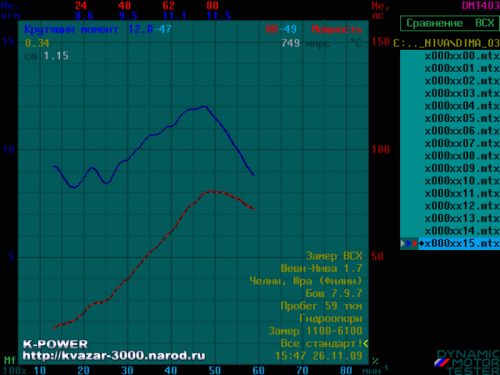Click the 1.15 coefficient value
The height and width of the screenshot is (375, 500).
(x=56, y=56)
